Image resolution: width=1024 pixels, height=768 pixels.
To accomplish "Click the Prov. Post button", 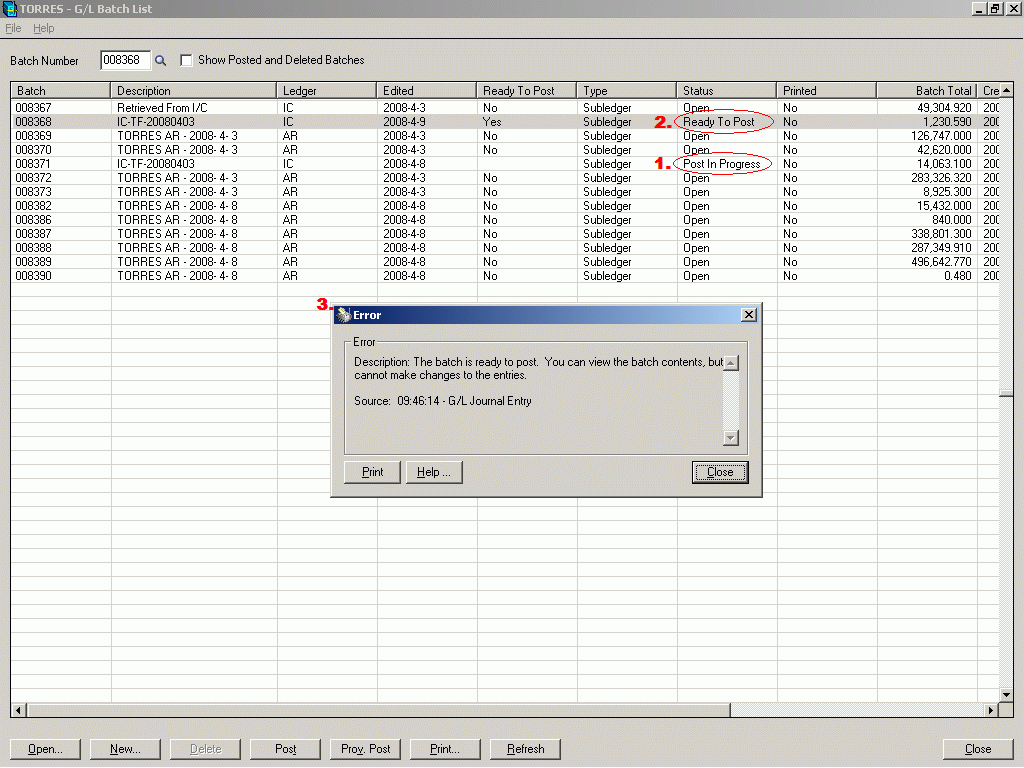I will coord(365,749).
